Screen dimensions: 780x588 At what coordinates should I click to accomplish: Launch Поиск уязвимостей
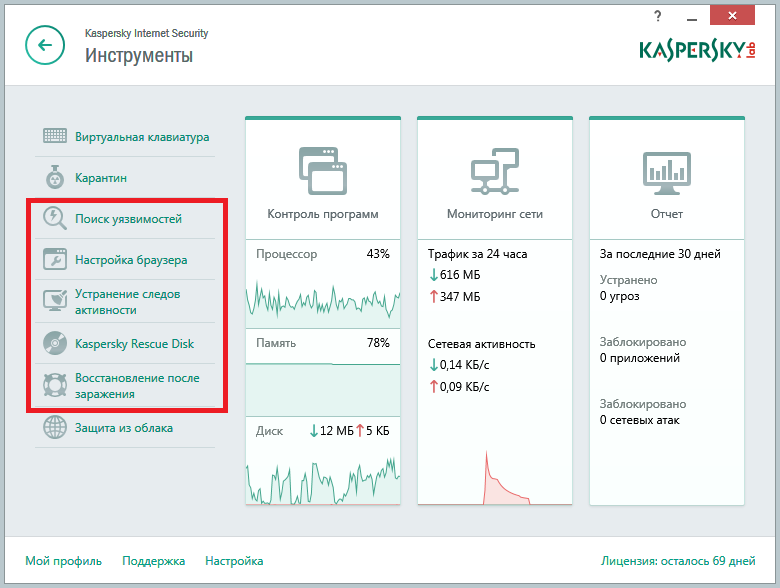click(128, 219)
